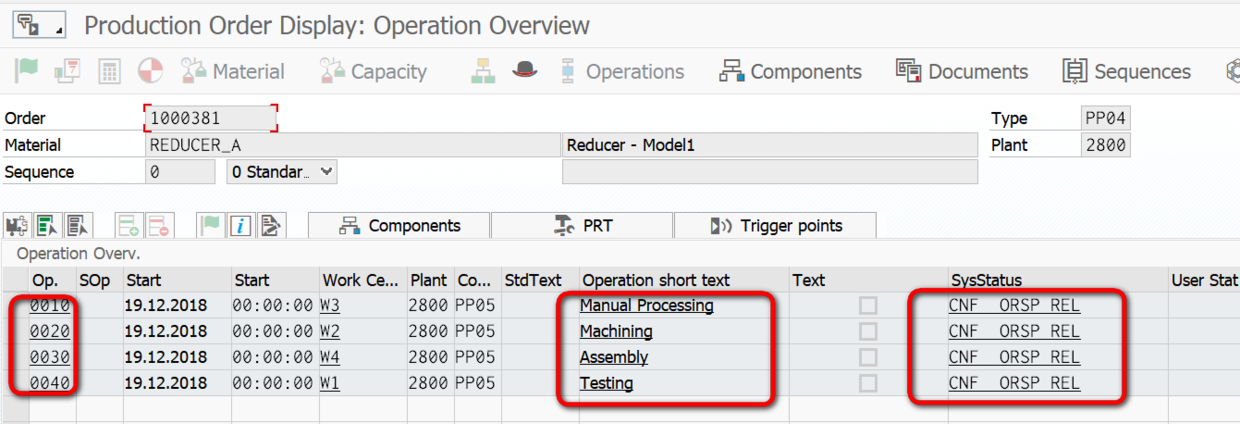Toggle Text checkbox for Manual Processing row
The width and height of the screenshot is (1240, 424).
coord(868,306)
